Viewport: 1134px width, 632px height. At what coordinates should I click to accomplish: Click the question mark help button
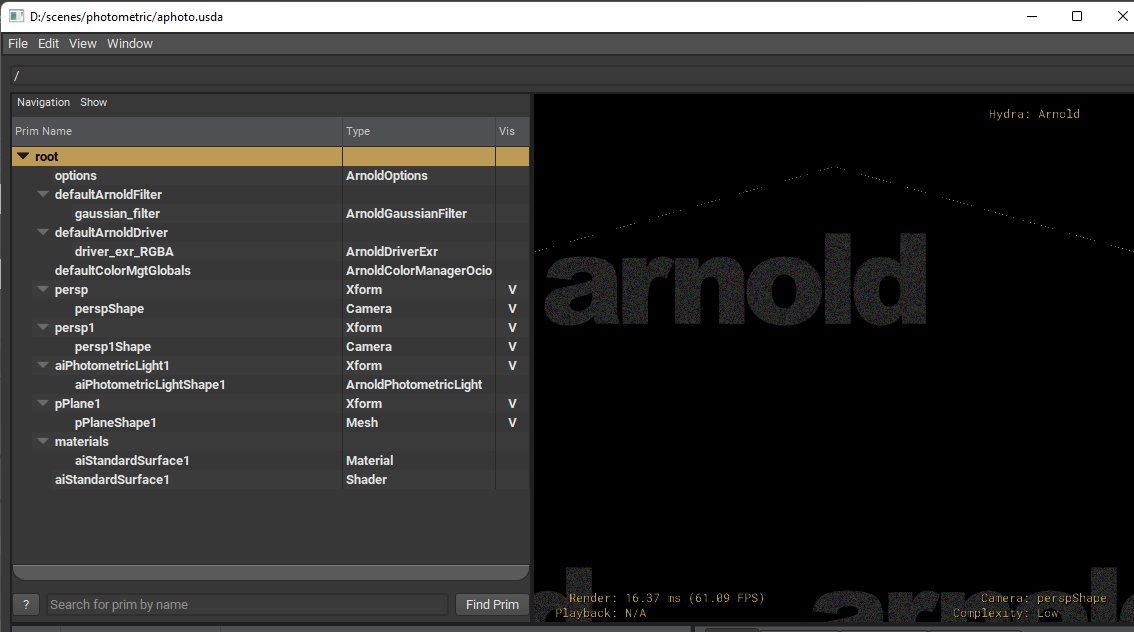click(26, 605)
